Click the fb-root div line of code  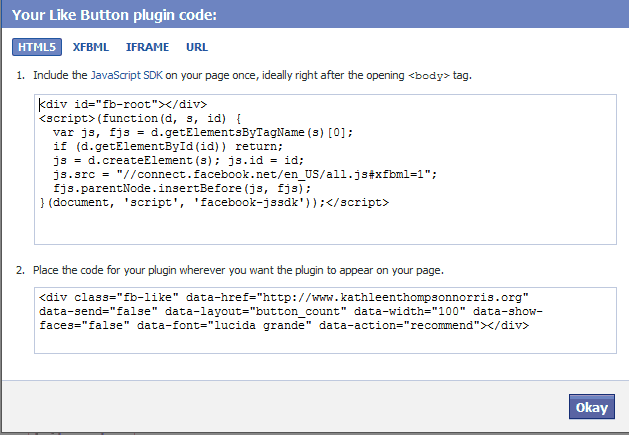[123, 104]
